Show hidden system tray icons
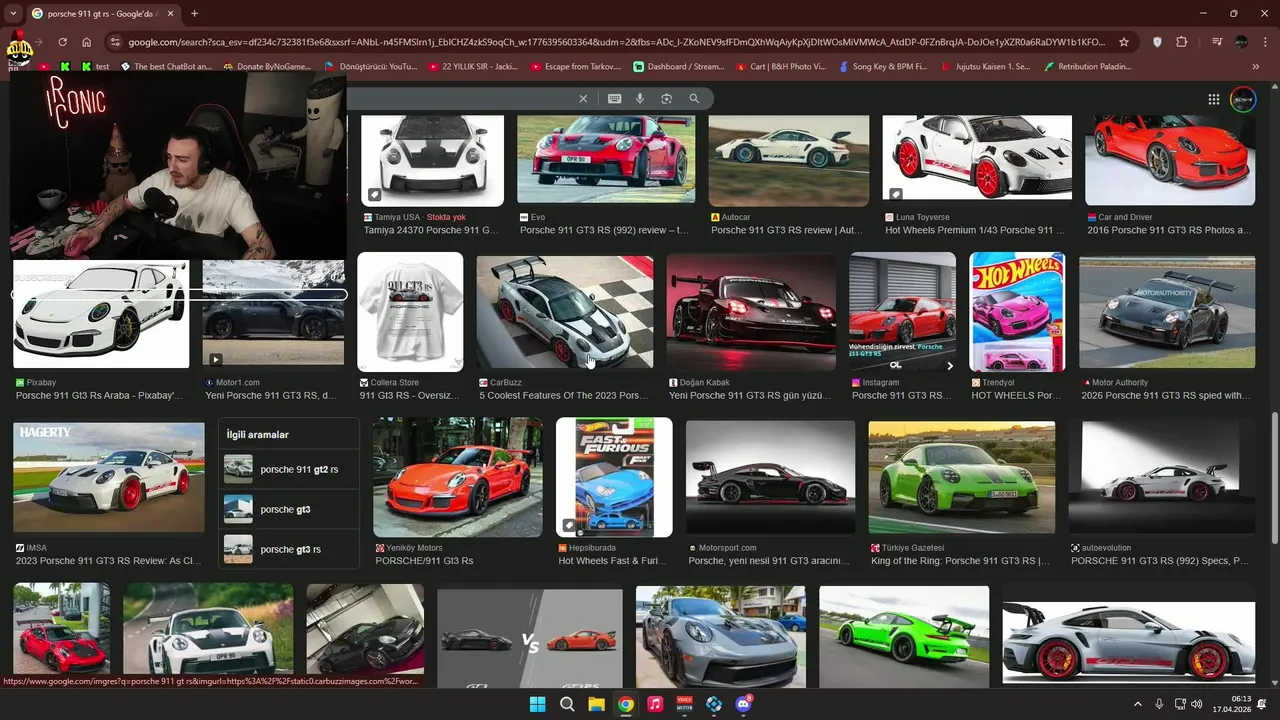The height and width of the screenshot is (720, 1280). pos(1137,704)
